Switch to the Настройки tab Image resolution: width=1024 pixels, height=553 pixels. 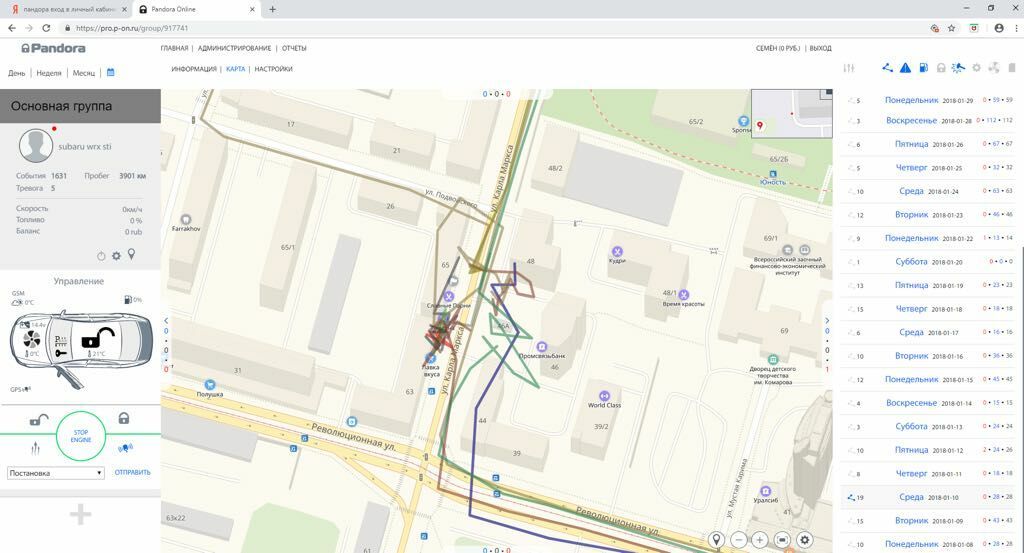tap(273, 69)
